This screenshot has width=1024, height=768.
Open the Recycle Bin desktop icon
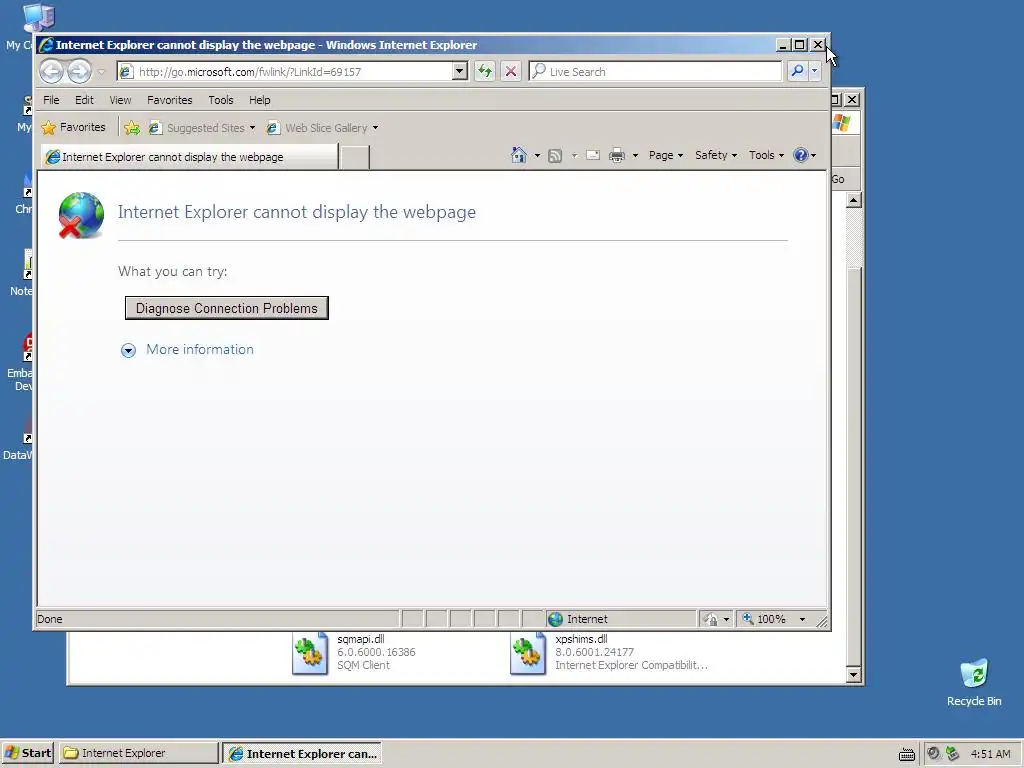click(x=974, y=682)
